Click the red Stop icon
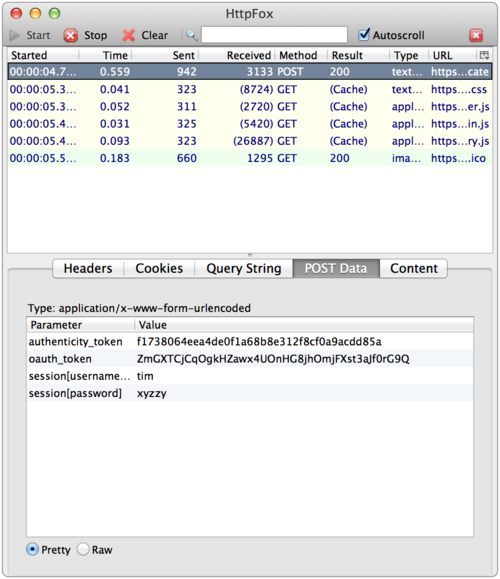Viewport: 500px width, 579px height. 71,35
